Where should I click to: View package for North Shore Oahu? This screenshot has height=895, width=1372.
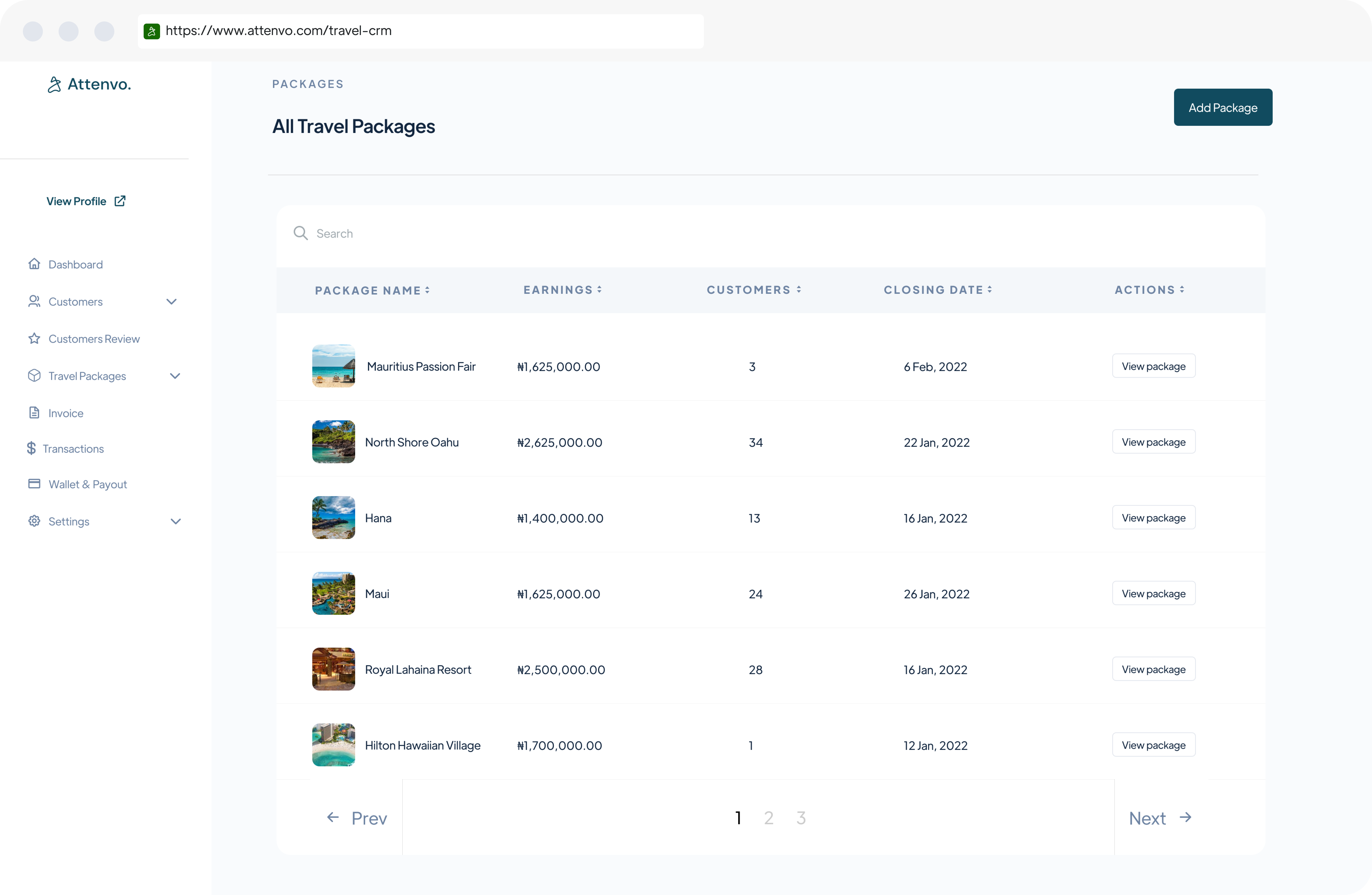point(1154,442)
